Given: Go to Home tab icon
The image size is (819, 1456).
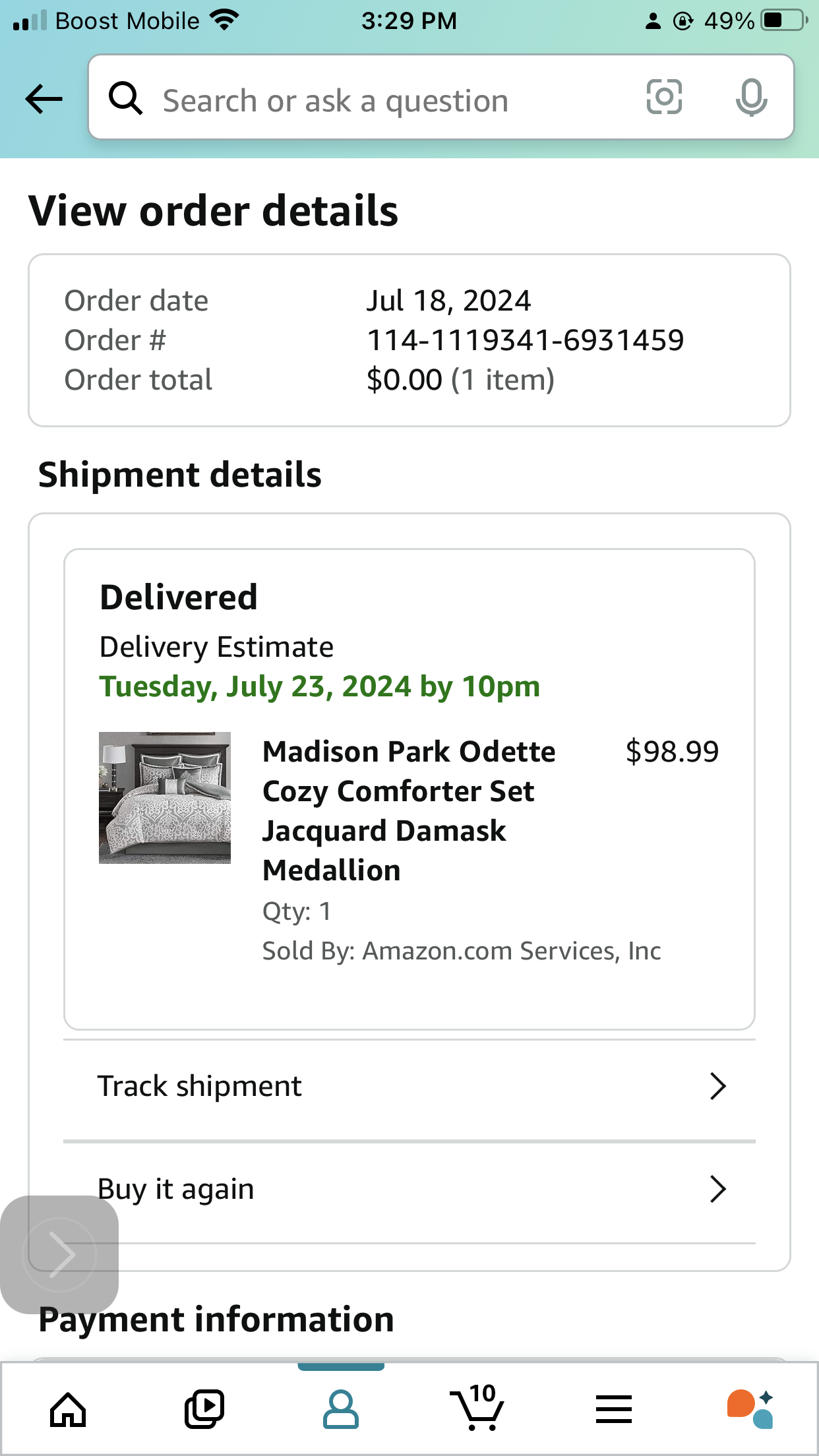Looking at the screenshot, I should [68, 1410].
